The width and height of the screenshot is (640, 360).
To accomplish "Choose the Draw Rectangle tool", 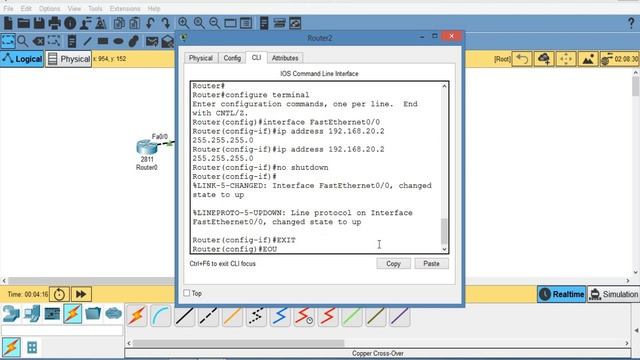I will [x=103, y=41].
